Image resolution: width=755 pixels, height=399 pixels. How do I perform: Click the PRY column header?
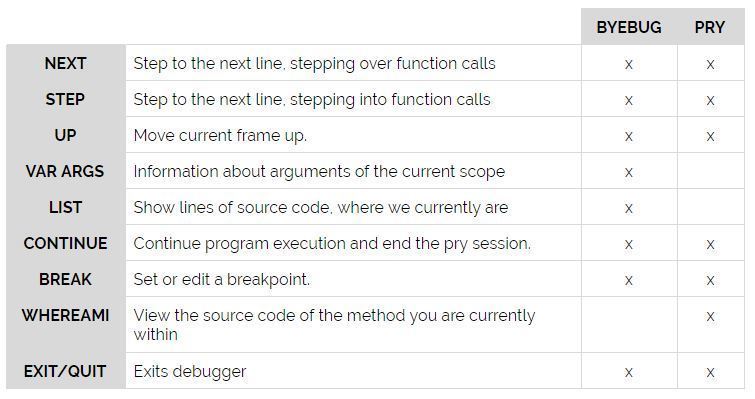click(709, 27)
